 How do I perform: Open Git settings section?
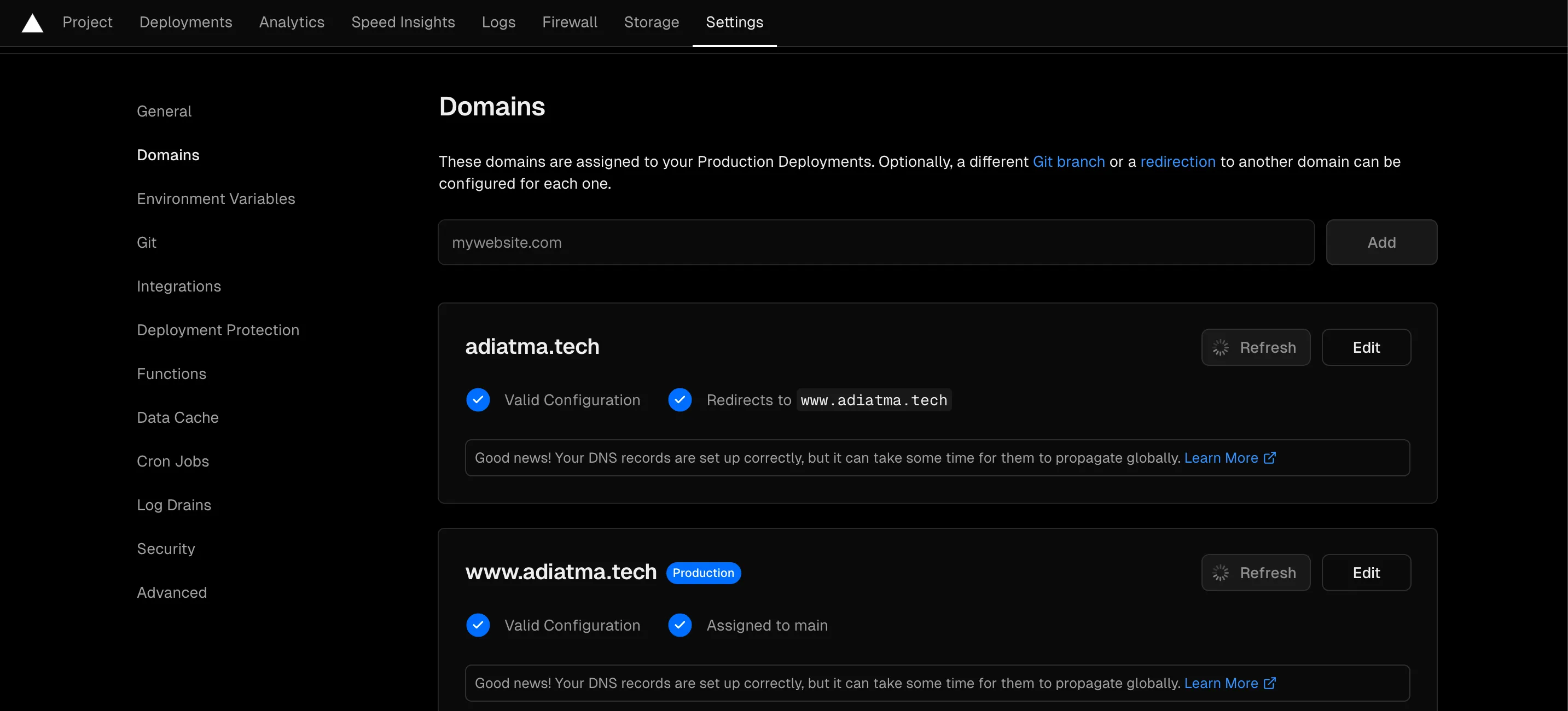click(x=147, y=243)
